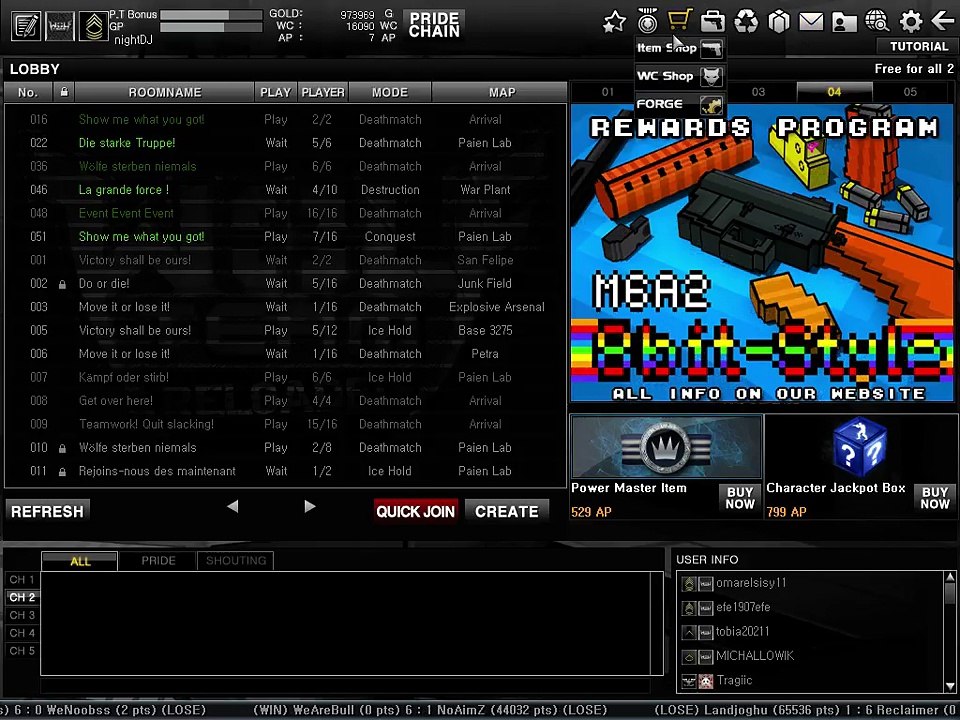960x720 pixels.
Task: Open the weapon briefcase inventory icon
Action: pyautogui.click(x=713, y=21)
